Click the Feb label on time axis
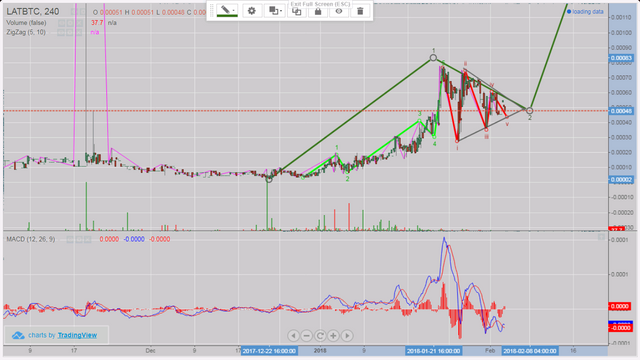640x360 pixels. click(490, 351)
